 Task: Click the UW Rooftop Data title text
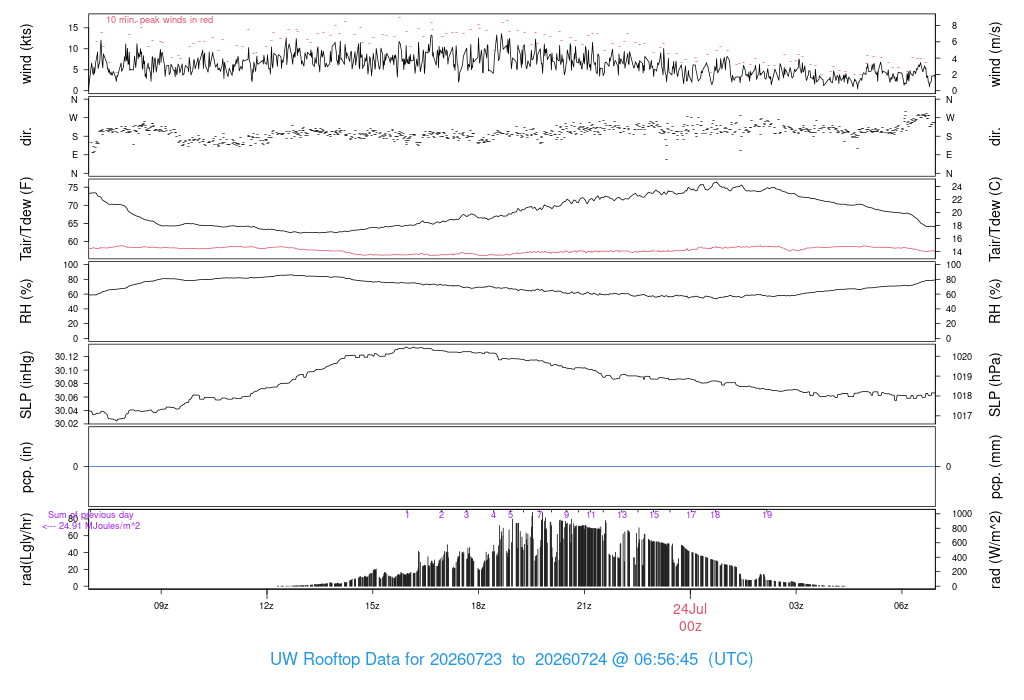(511, 660)
